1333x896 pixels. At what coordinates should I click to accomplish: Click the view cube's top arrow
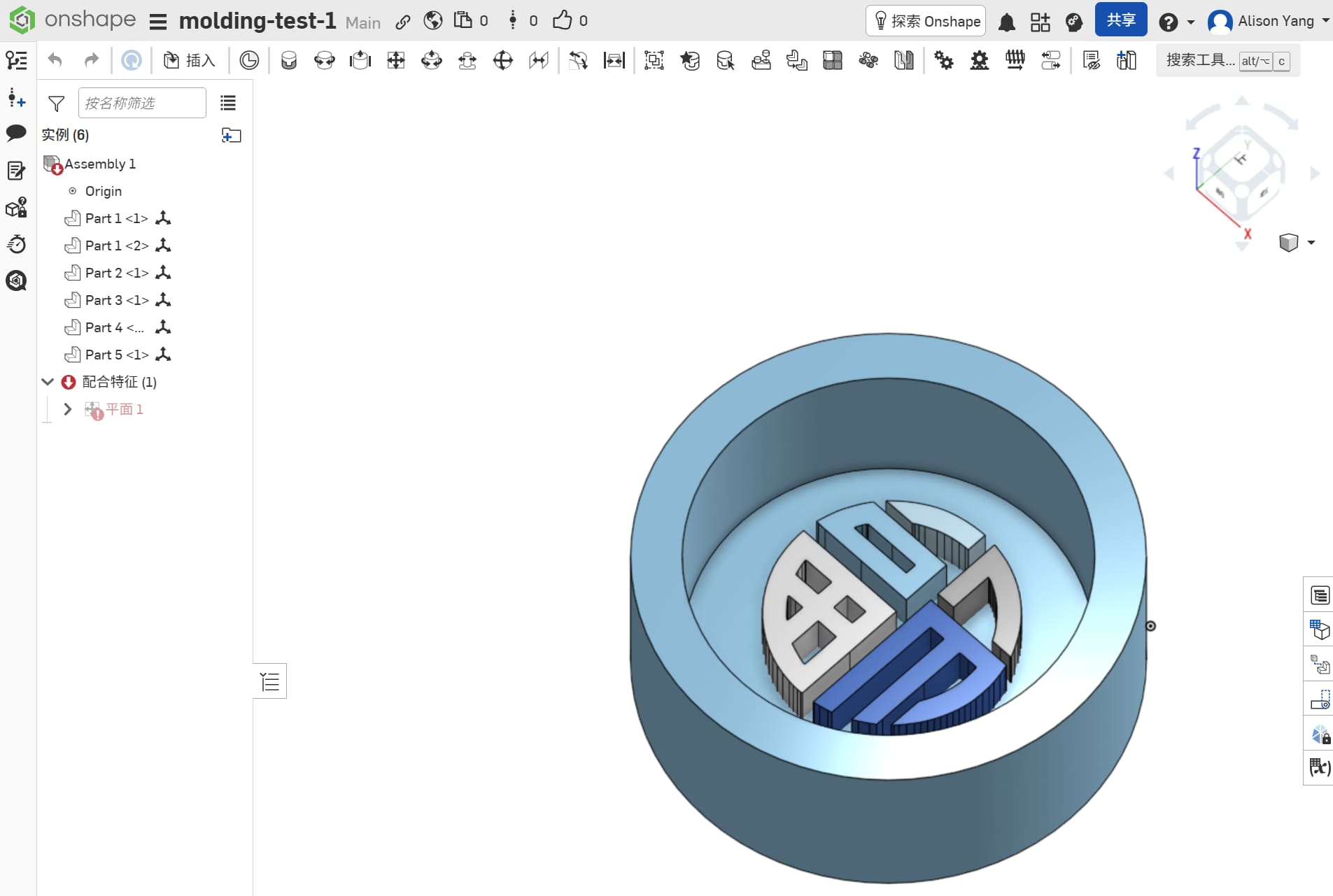point(1242,101)
